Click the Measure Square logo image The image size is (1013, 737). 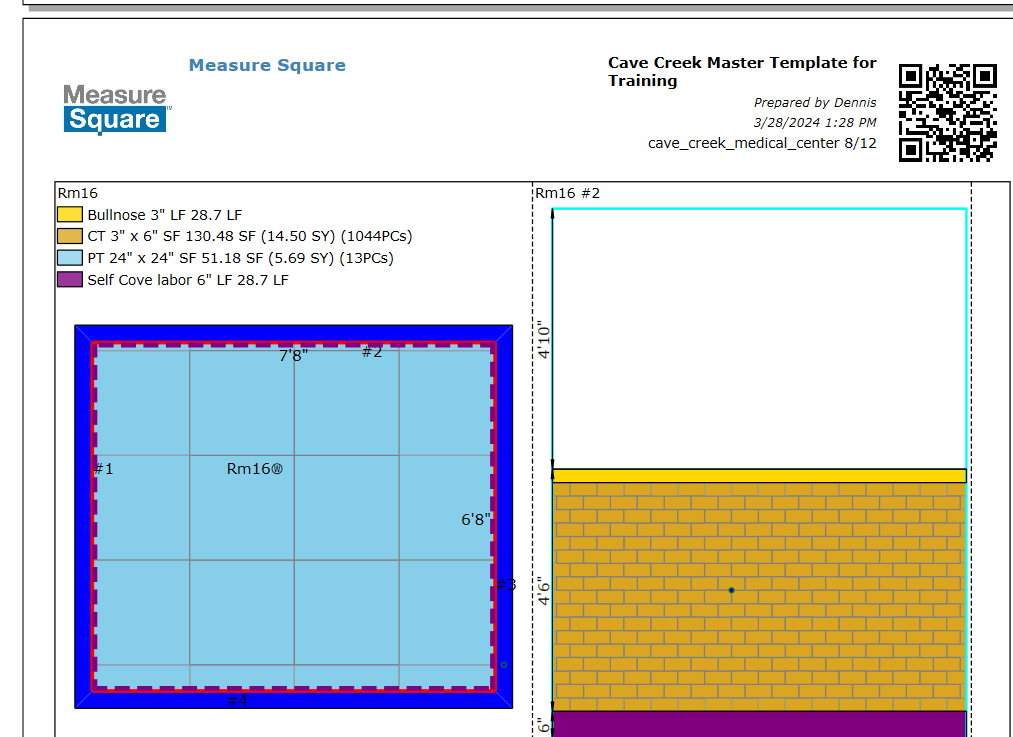coord(117,109)
